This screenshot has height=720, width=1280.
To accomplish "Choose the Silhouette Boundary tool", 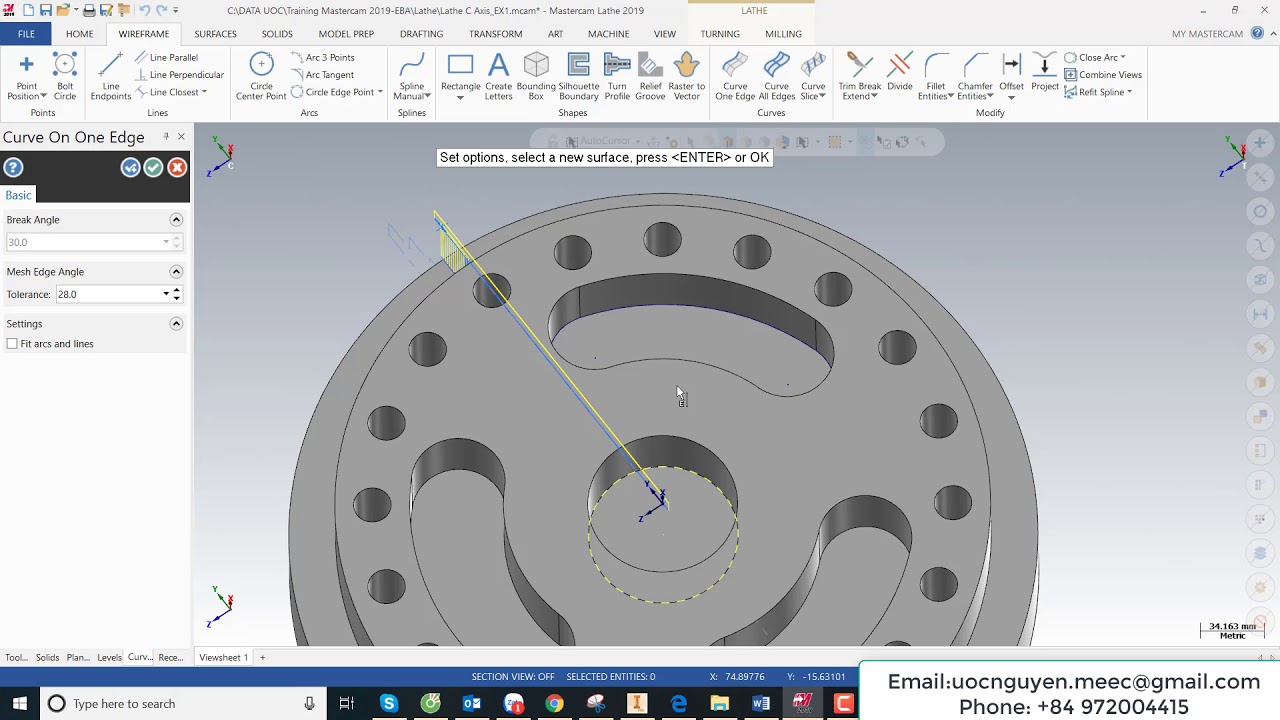I will click(578, 77).
